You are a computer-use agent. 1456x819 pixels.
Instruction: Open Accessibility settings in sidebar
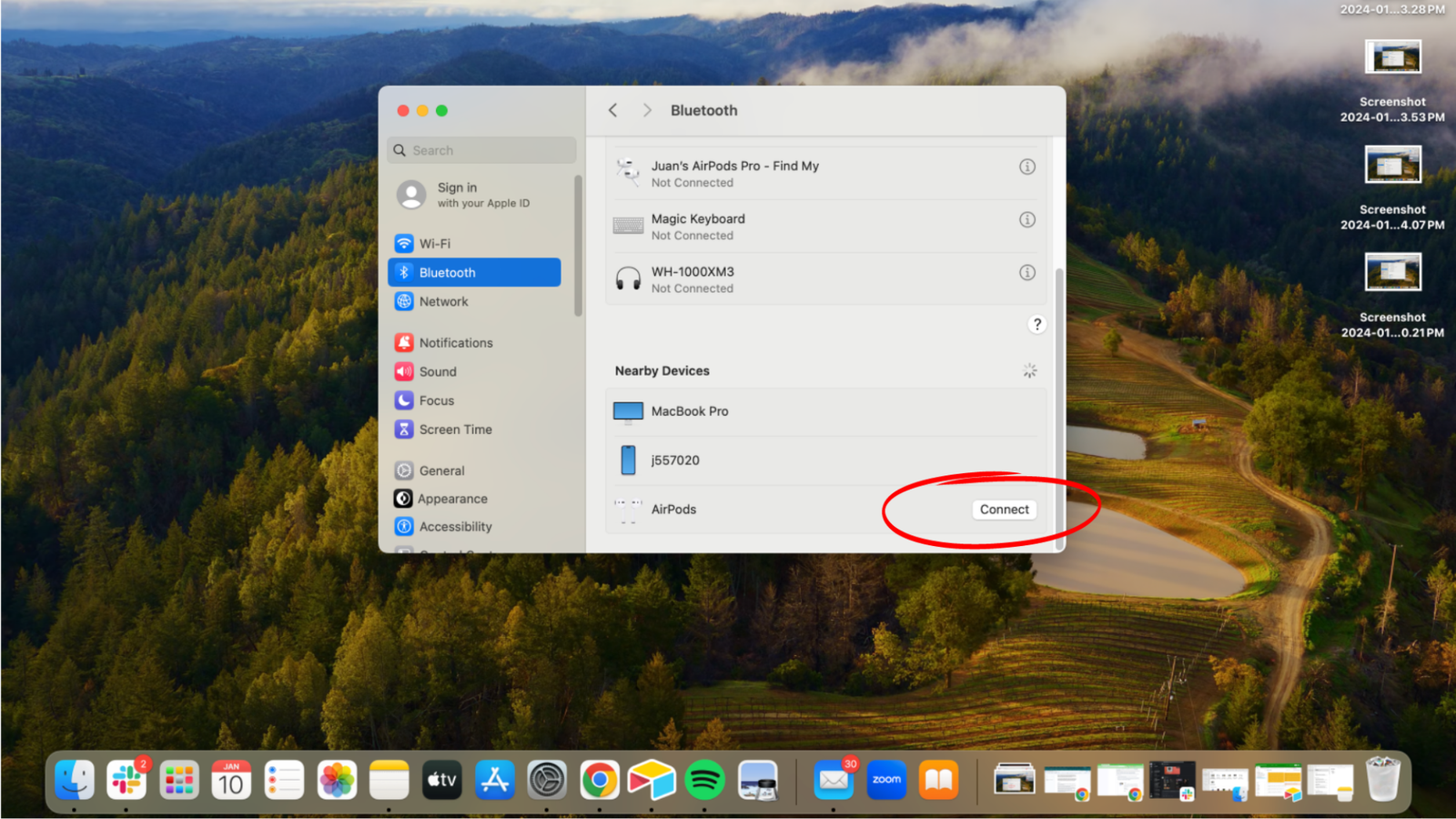point(474,527)
